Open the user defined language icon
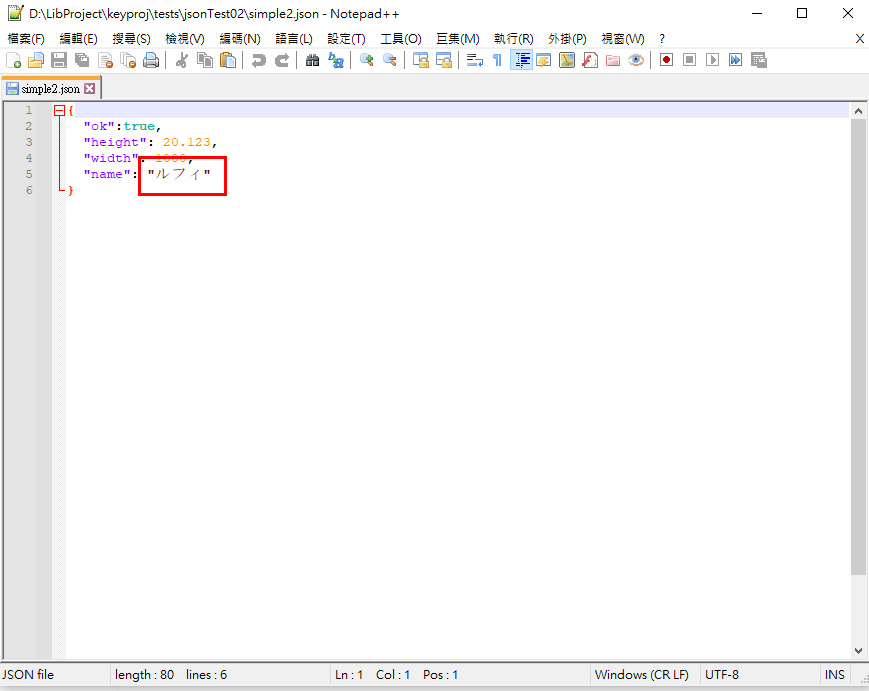869x691 pixels. point(544,60)
